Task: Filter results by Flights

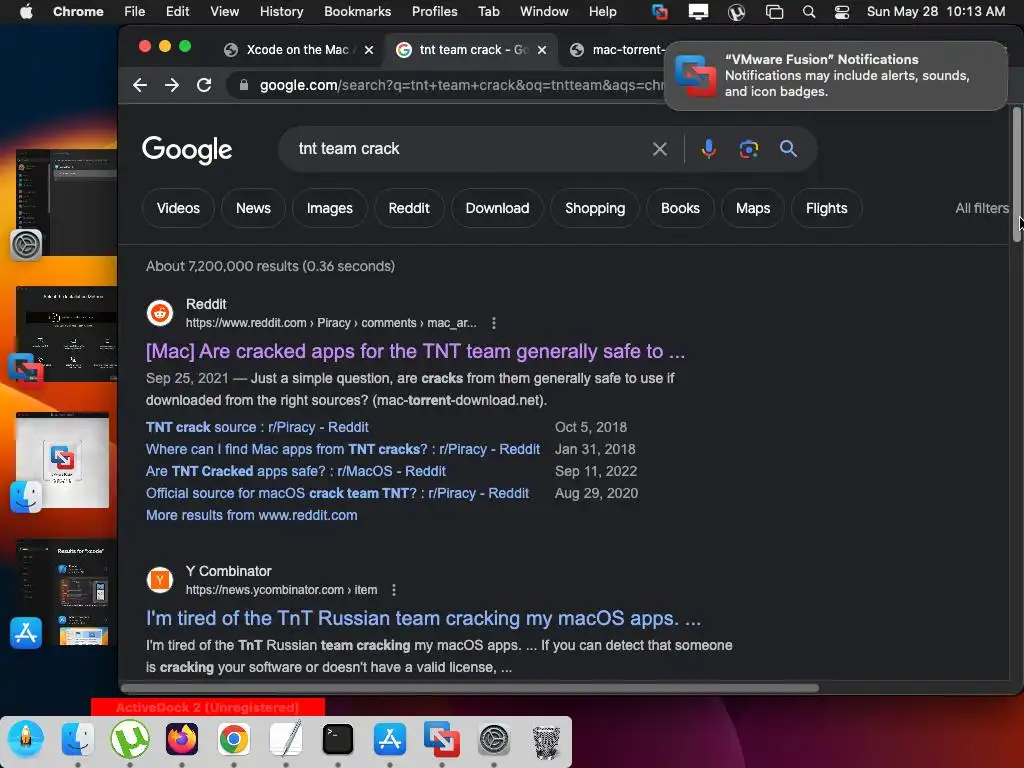Action: pos(827,208)
